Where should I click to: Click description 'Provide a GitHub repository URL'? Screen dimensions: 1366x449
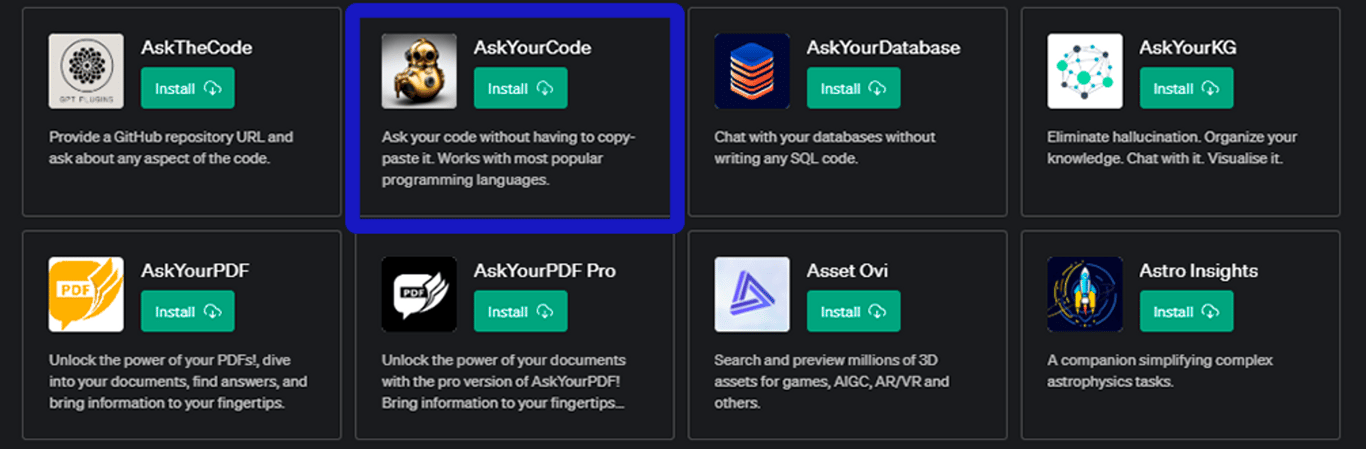[171, 147]
